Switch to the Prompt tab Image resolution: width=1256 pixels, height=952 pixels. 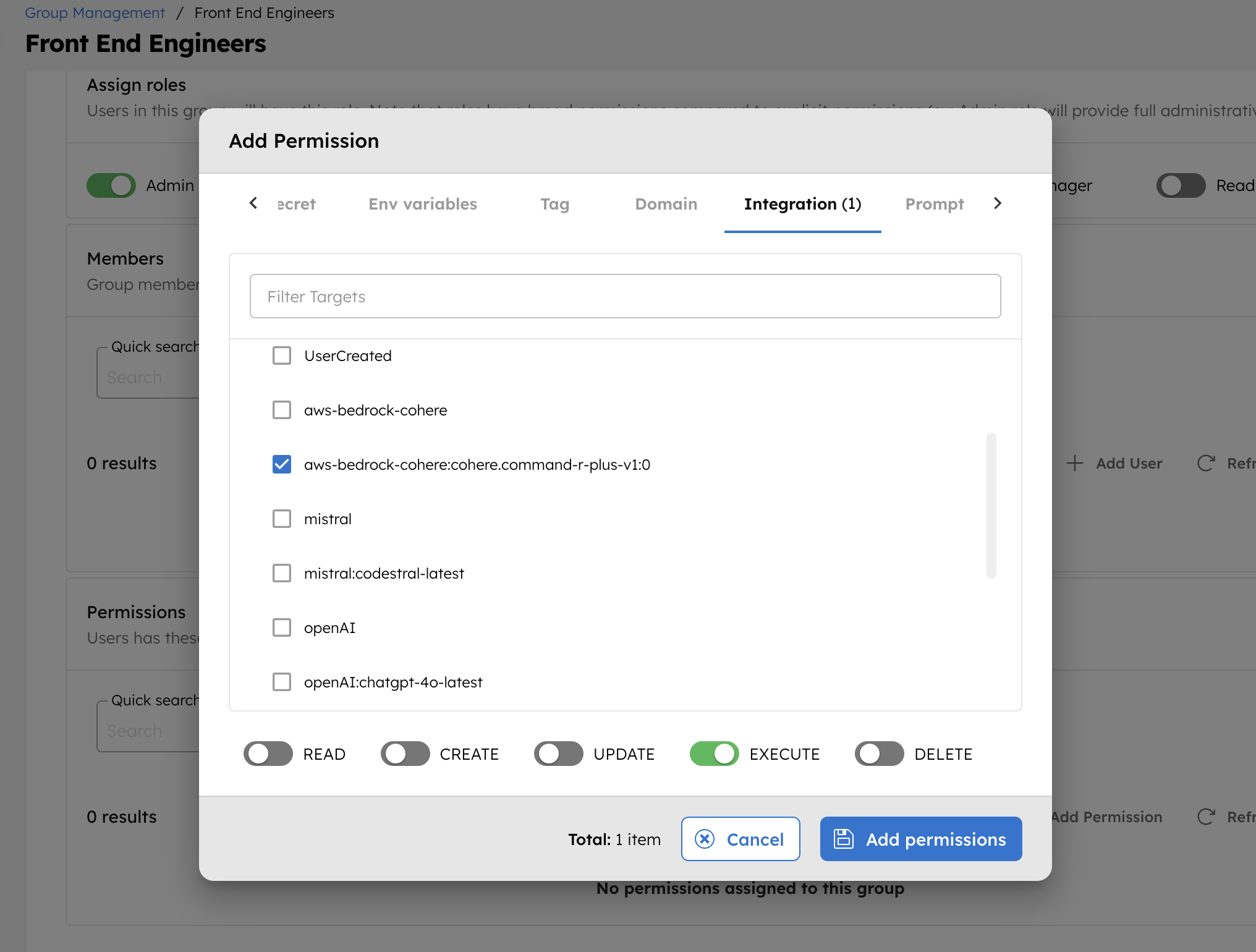935,204
